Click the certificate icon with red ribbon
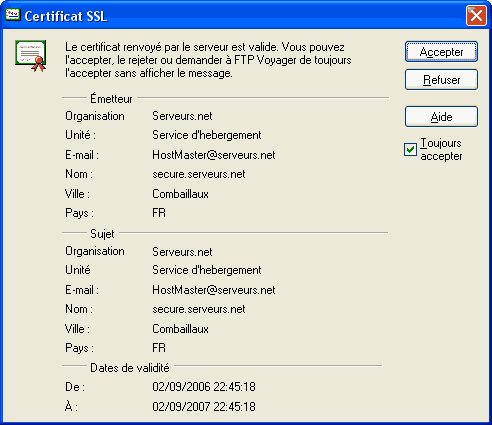The width and height of the screenshot is (492, 425). 31,56
